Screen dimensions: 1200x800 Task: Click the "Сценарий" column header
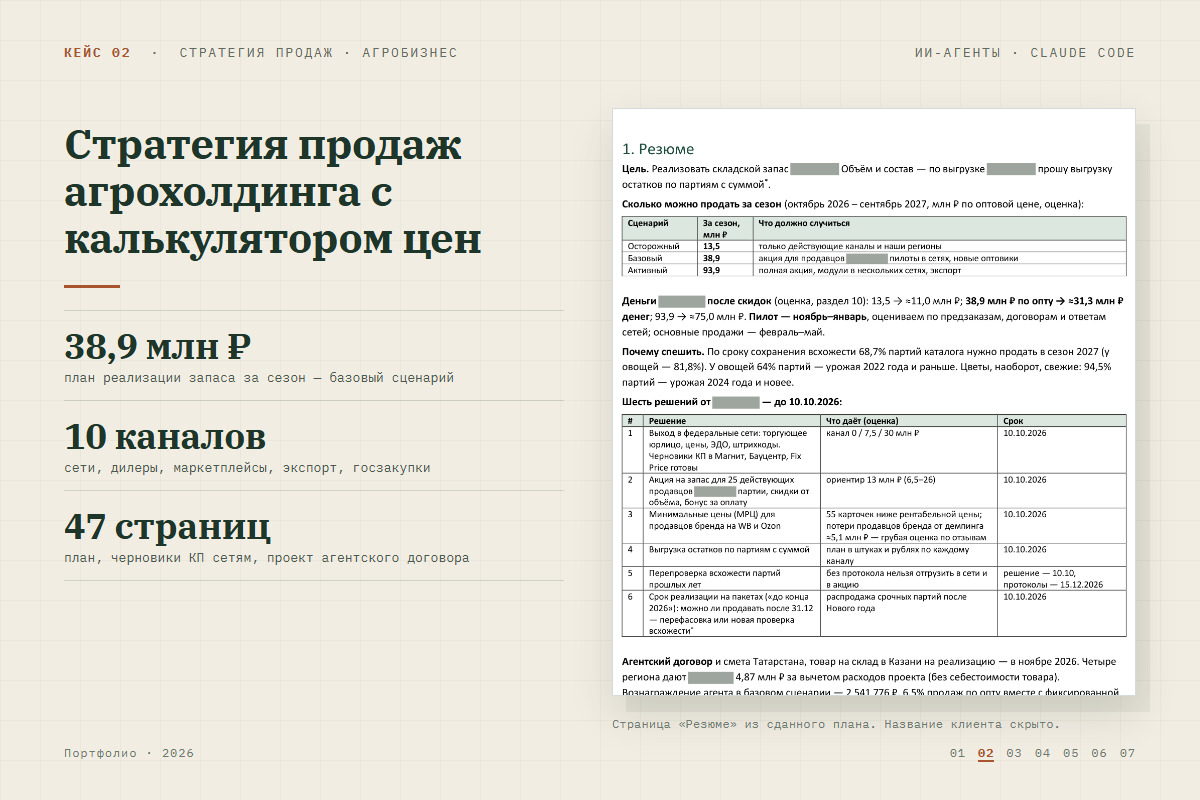(x=659, y=228)
